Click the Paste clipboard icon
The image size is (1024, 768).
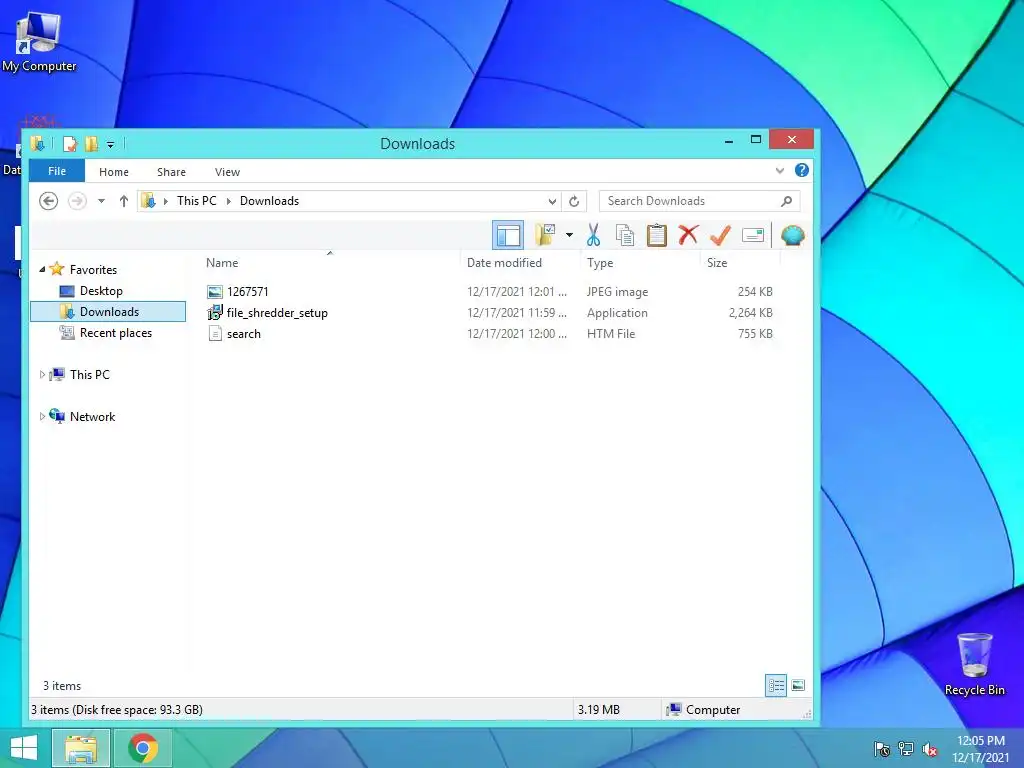pos(656,235)
